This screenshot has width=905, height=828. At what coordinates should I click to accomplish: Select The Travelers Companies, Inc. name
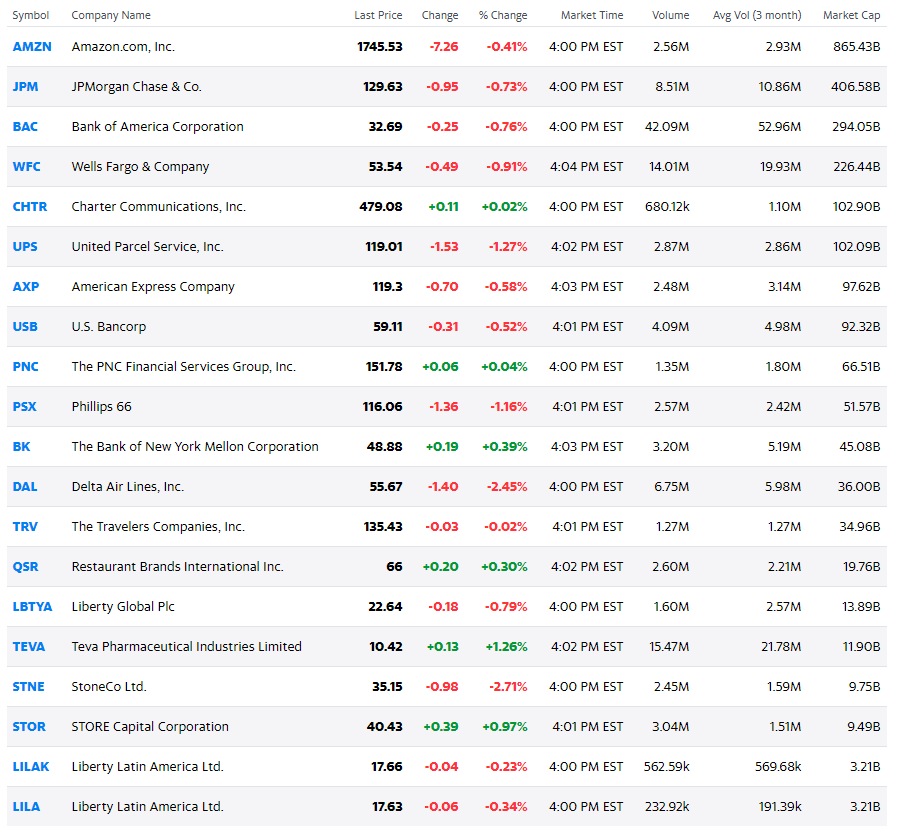[x=158, y=527]
